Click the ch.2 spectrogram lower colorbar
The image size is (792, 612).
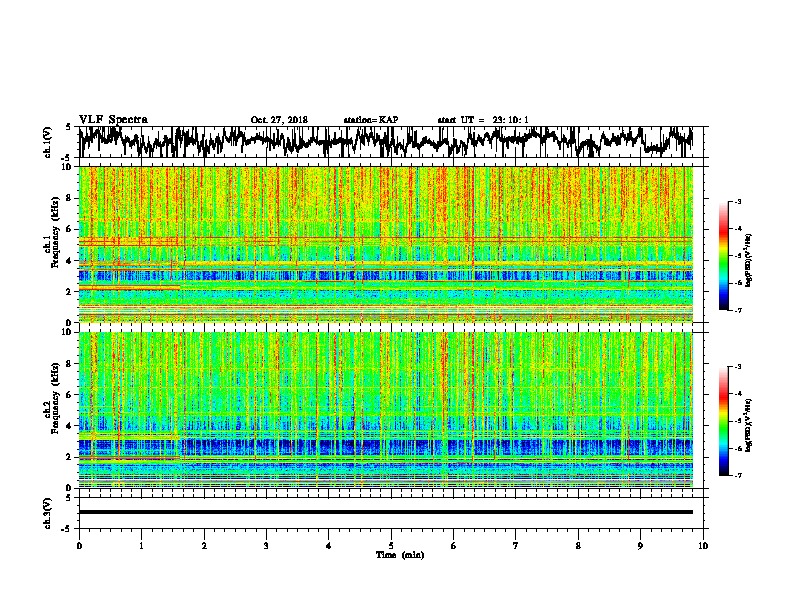click(x=724, y=421)
